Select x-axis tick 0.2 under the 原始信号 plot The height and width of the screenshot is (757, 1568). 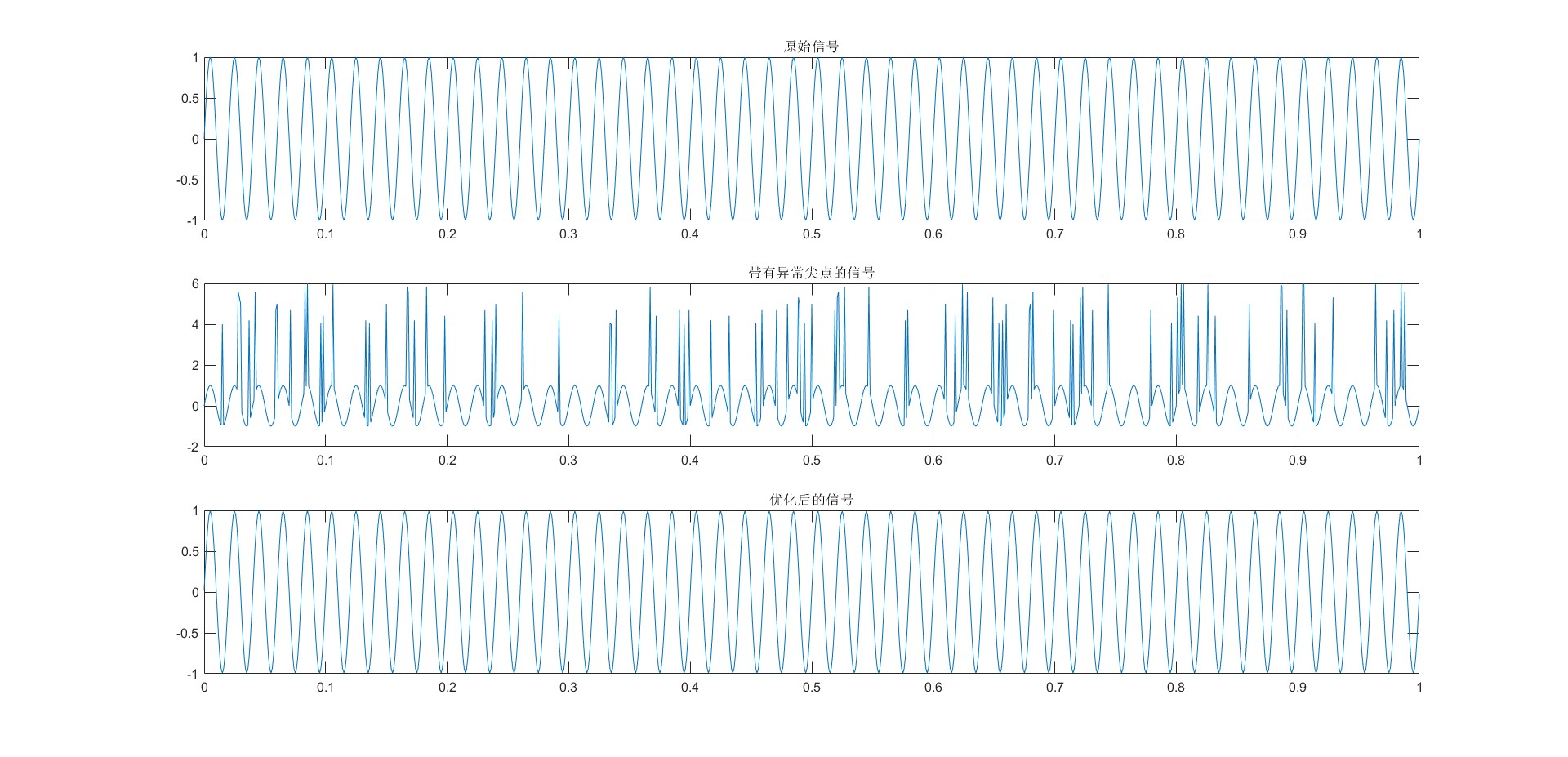(448, 234)
